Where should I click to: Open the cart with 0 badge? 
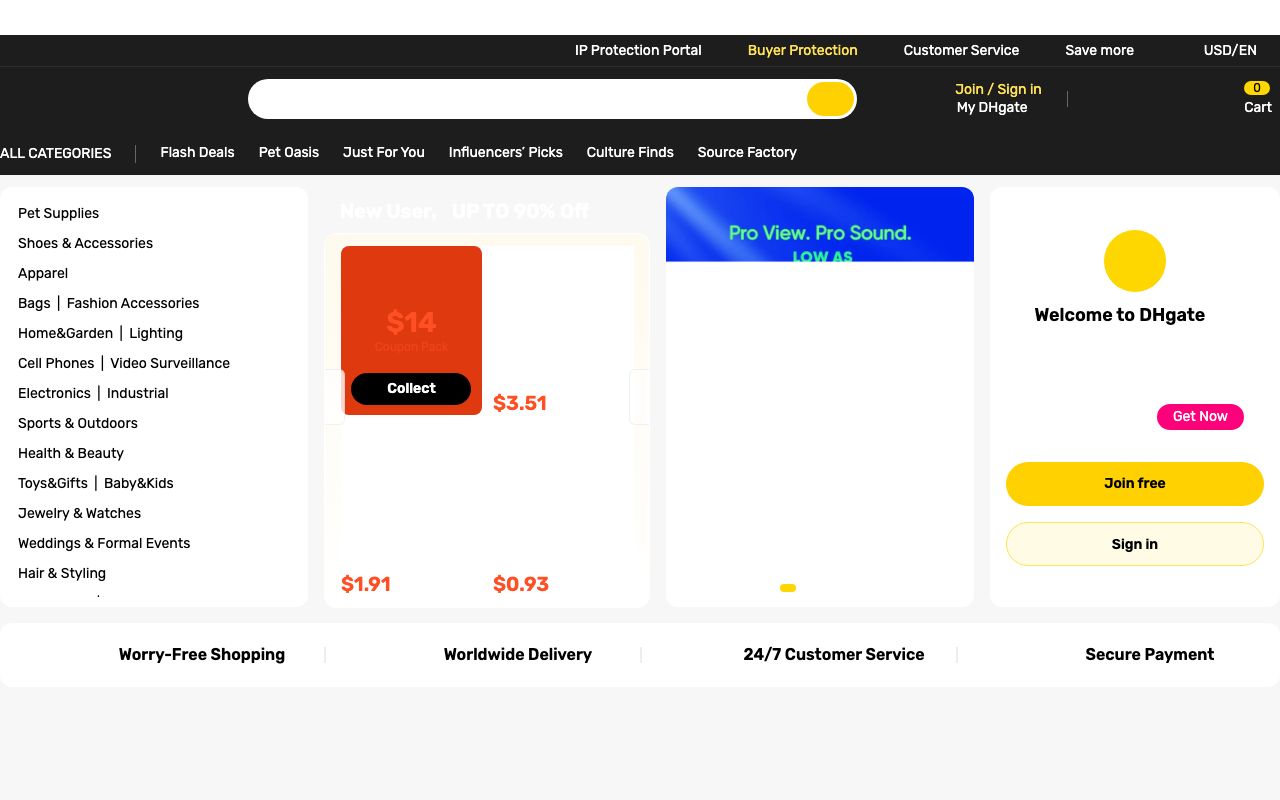1257,98
